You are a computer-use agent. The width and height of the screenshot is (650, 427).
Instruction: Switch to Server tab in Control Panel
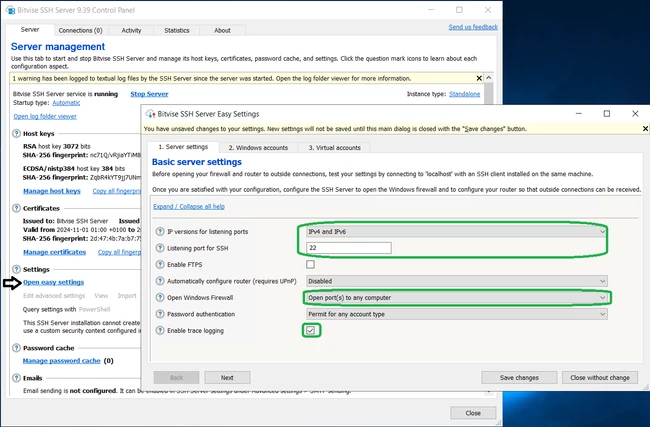click(x=30, y=30)
